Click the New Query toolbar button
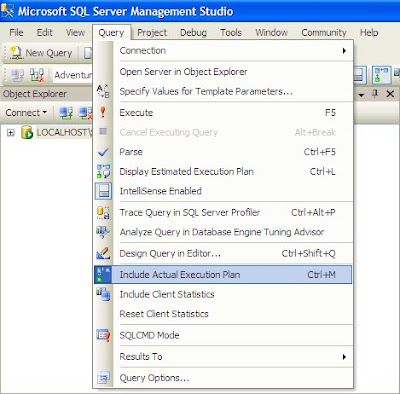Screen dimensions: 400x394 pos(41,53)
